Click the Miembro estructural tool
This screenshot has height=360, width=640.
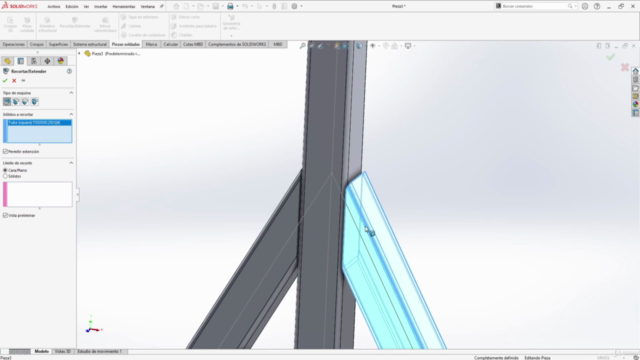pyautogui.click(x=47, y=25)
